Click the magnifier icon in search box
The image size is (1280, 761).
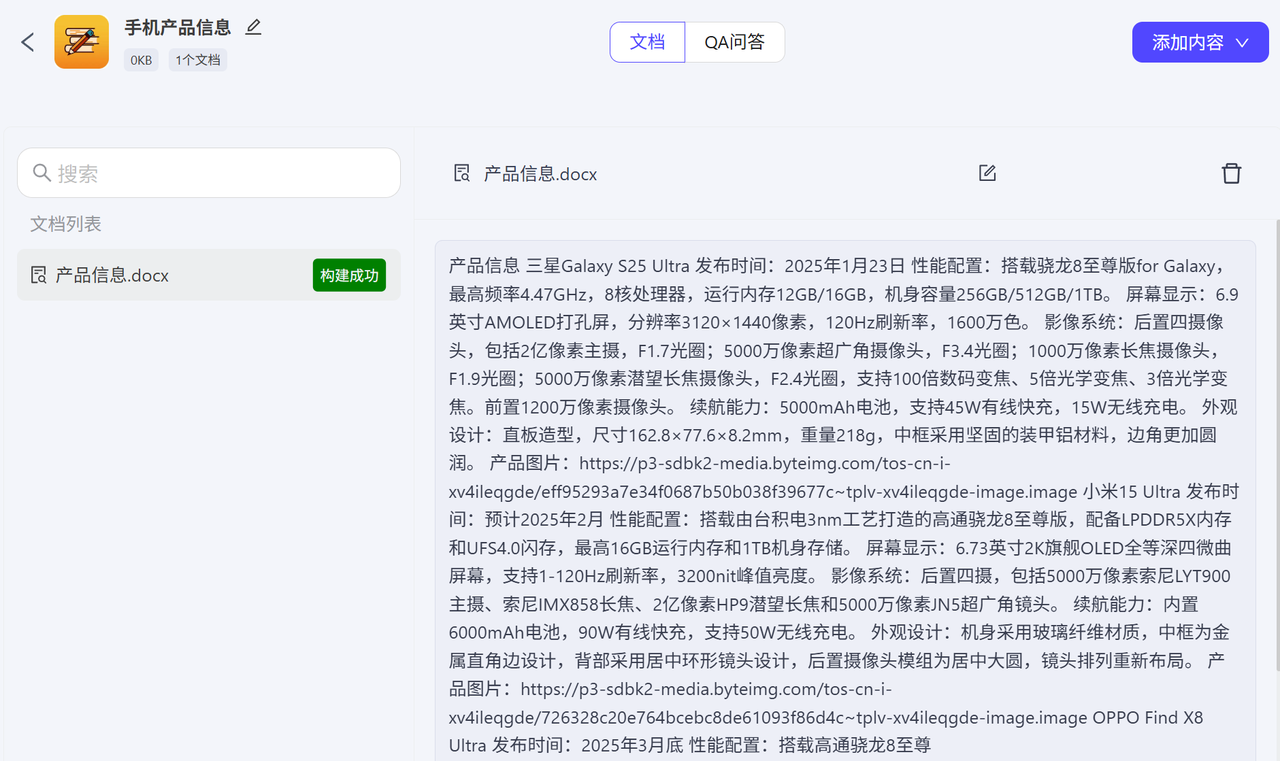(42, 173)
